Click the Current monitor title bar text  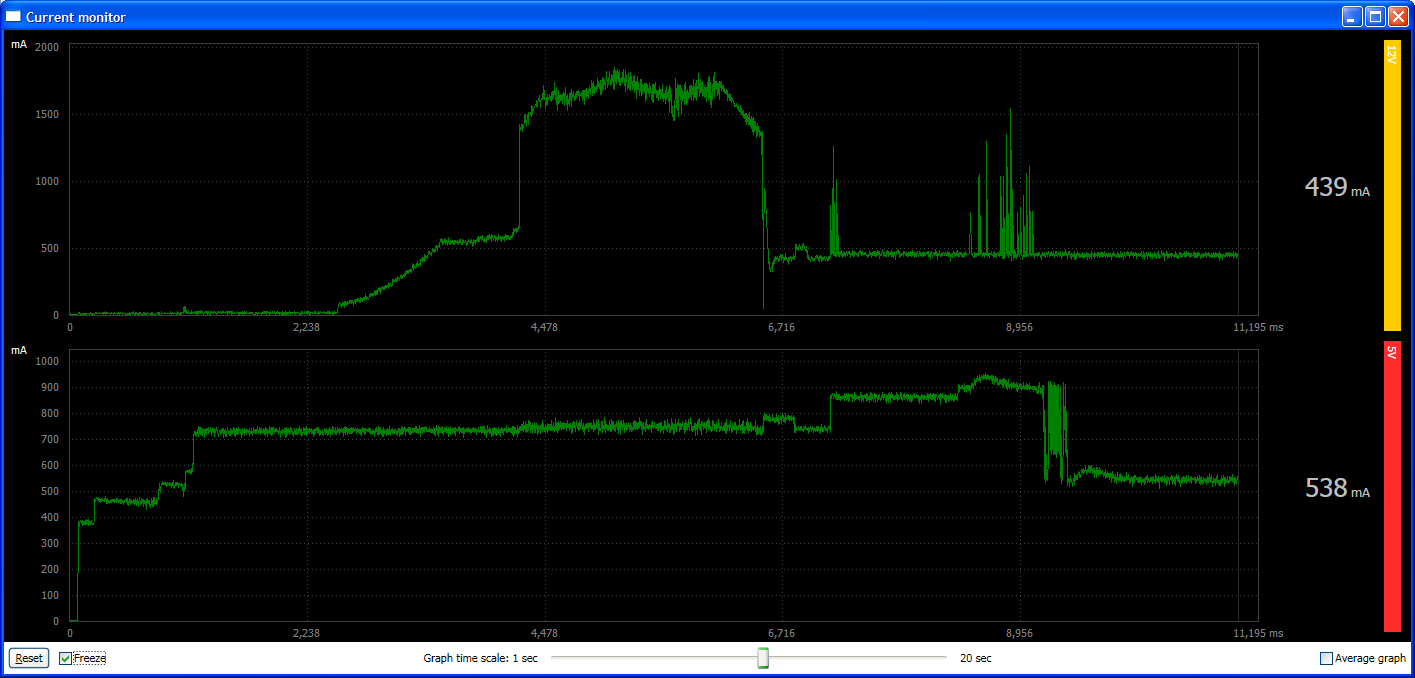point(76,17)
